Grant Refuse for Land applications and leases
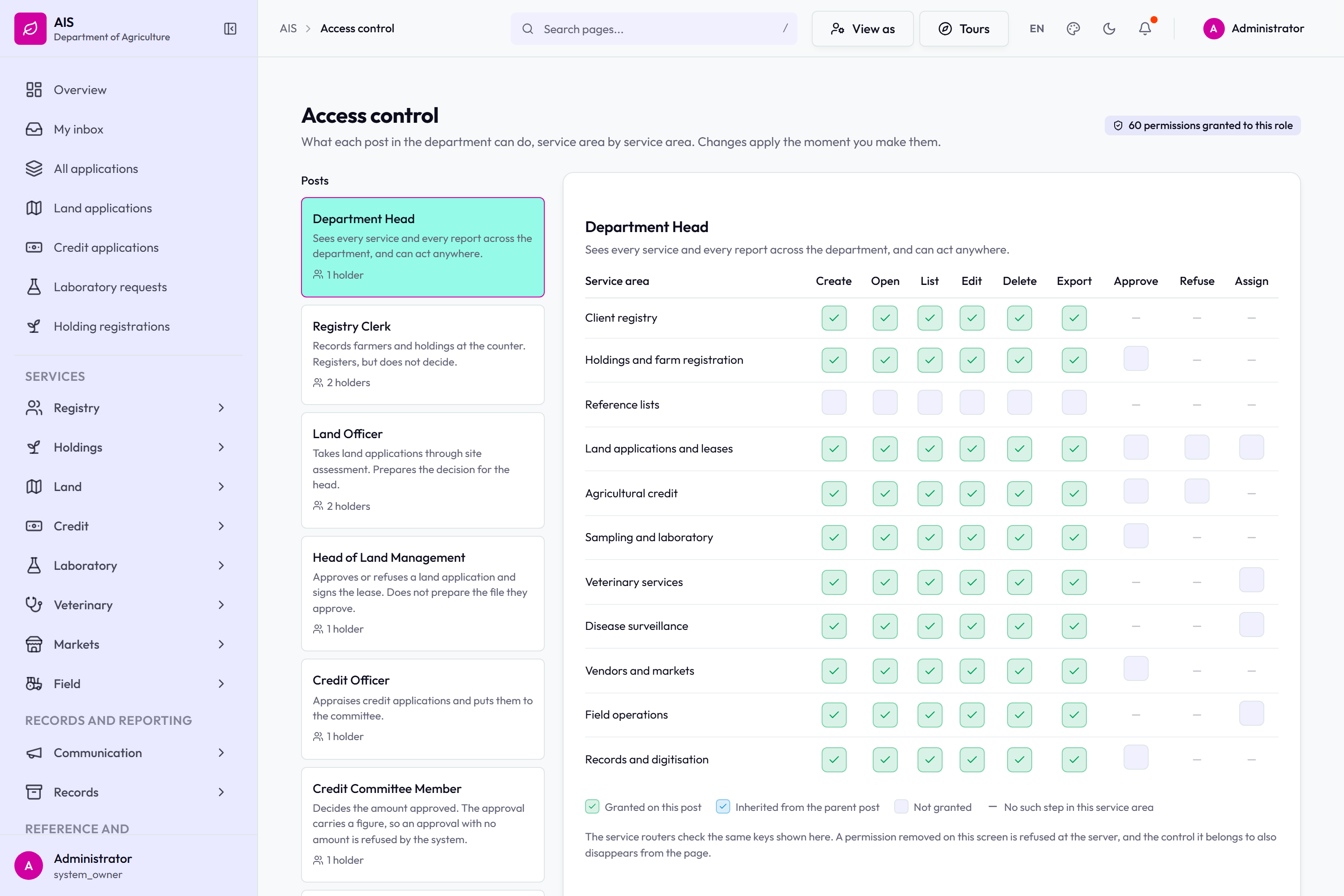1344x896 pixels. click(x=1197, y=448)
